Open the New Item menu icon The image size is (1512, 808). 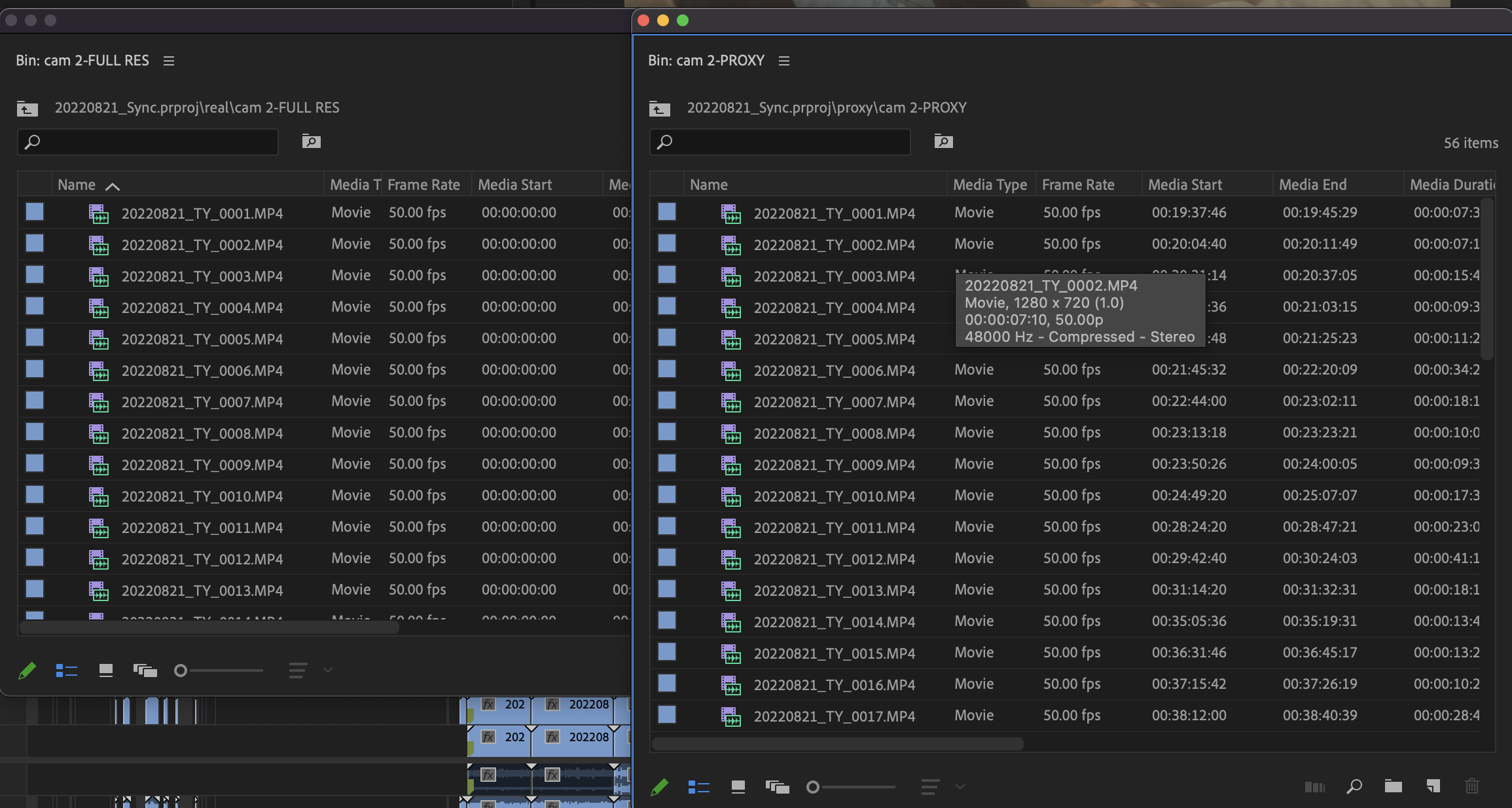coord(1433,786)
